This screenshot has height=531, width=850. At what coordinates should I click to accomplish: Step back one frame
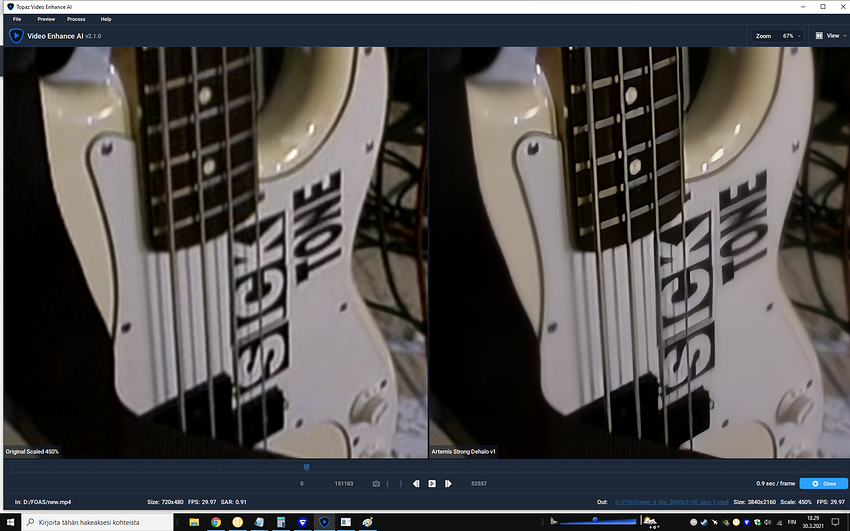point(416,483)
